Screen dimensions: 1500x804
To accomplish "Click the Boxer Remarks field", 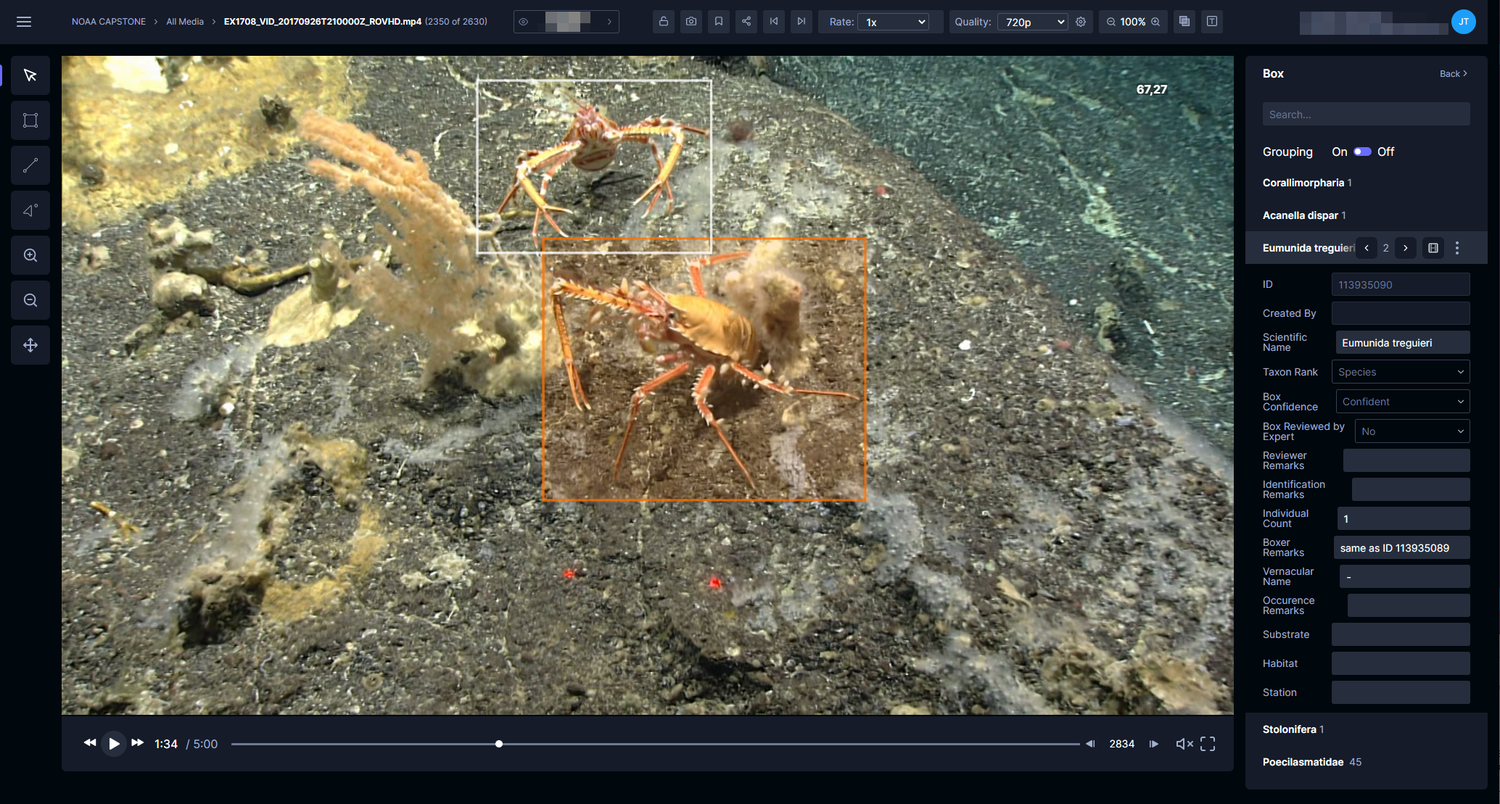I will point(1402,548).
